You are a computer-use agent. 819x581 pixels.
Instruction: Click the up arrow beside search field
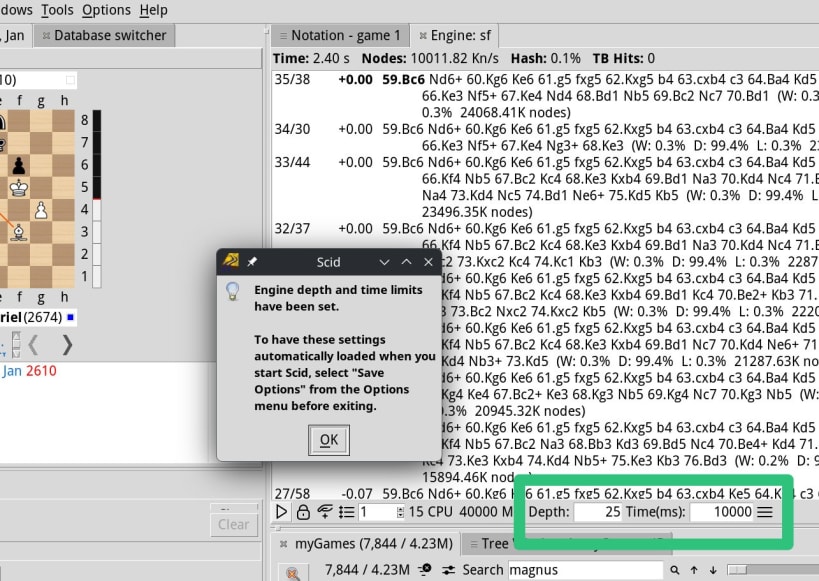[x=694, y=570]
